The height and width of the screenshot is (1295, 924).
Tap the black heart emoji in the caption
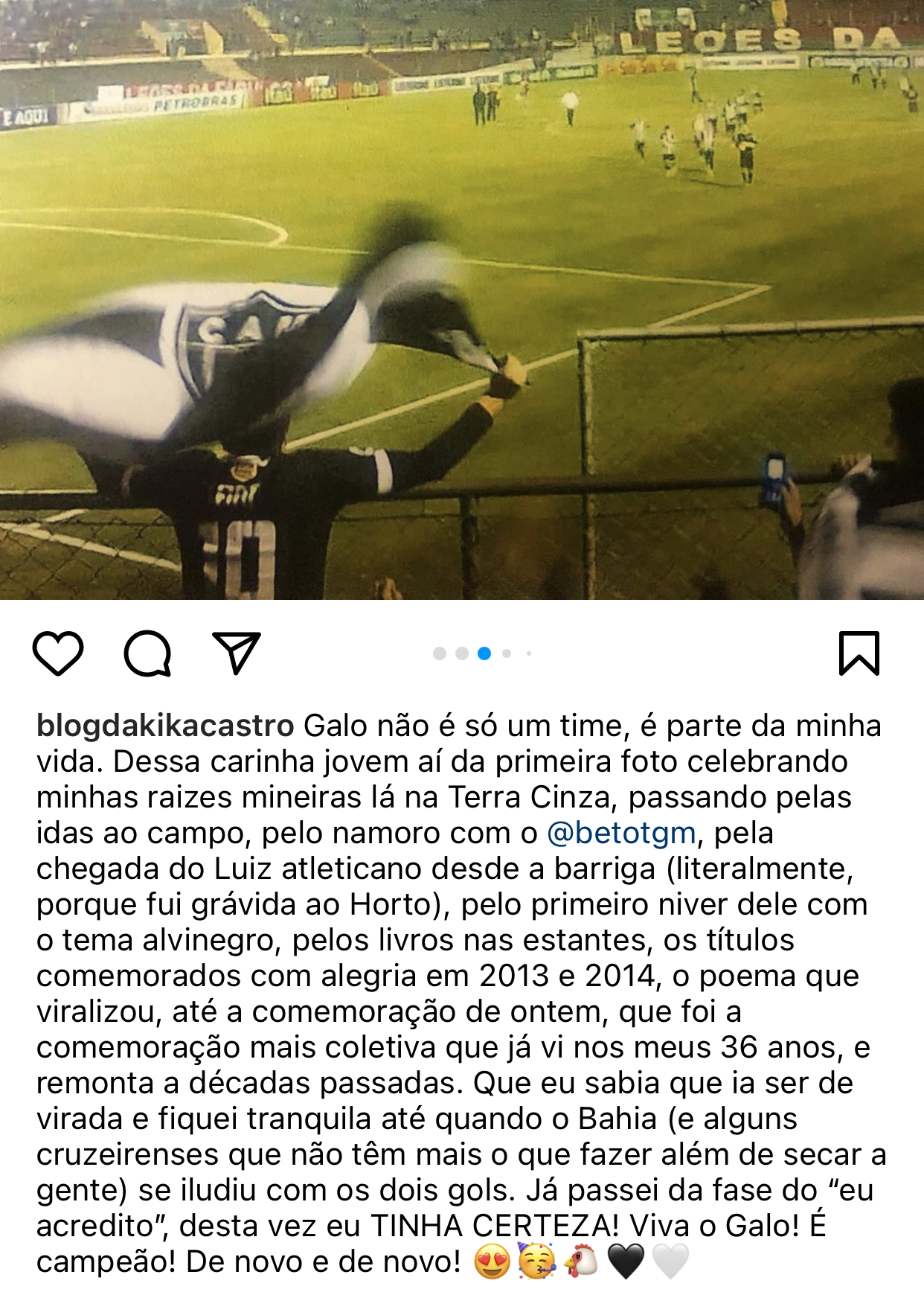tap(626, 1262)
